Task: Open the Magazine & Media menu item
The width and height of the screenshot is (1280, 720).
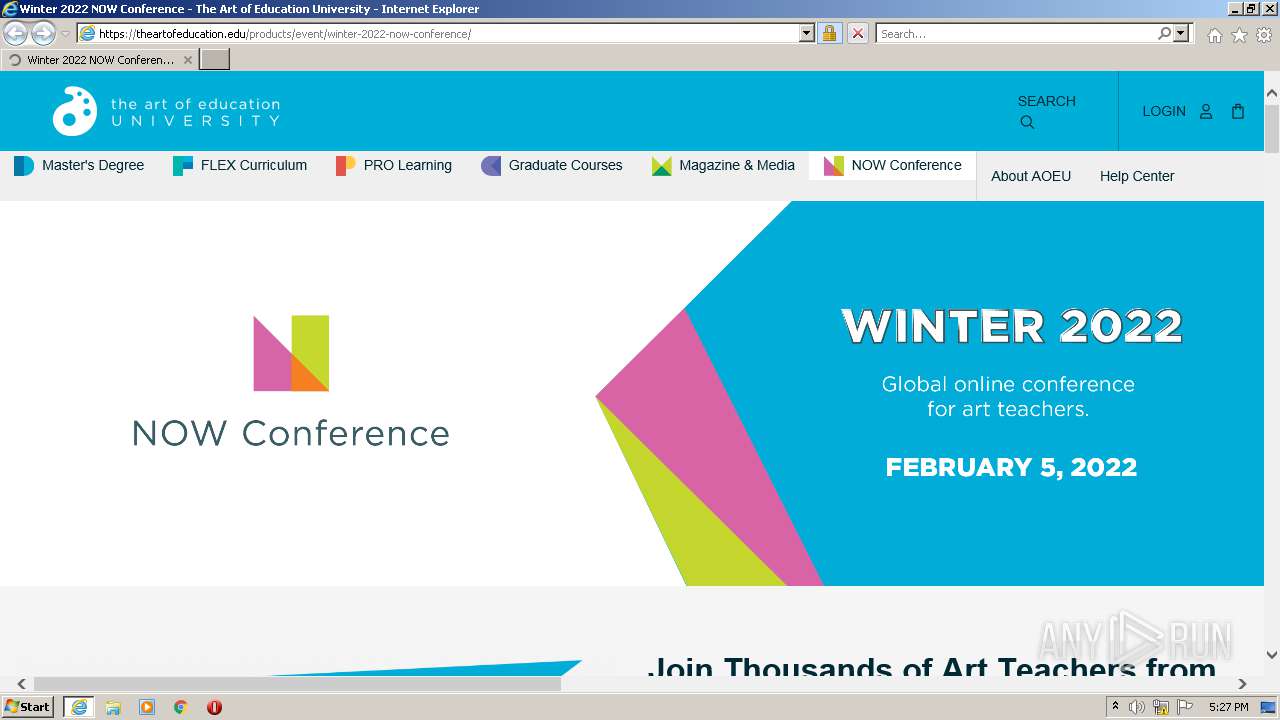Action: point(723,165)
